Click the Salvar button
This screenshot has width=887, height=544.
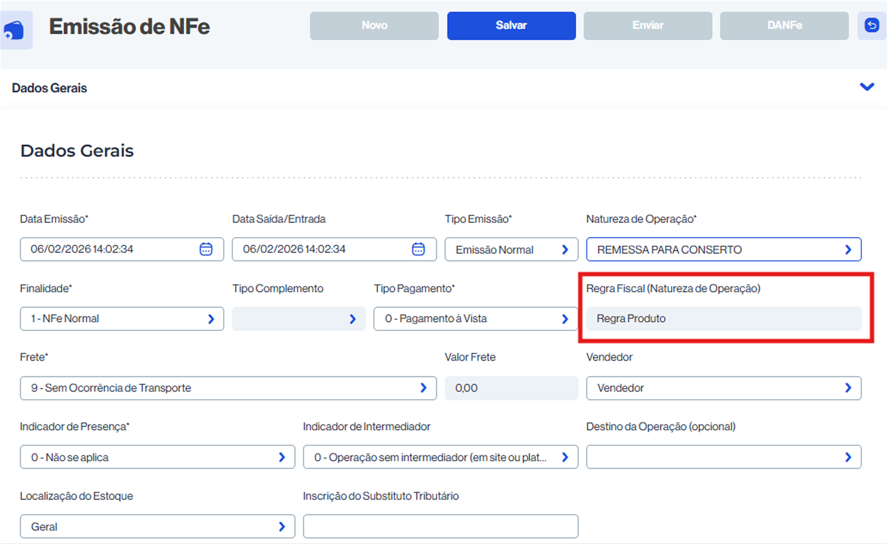[511, 26]
